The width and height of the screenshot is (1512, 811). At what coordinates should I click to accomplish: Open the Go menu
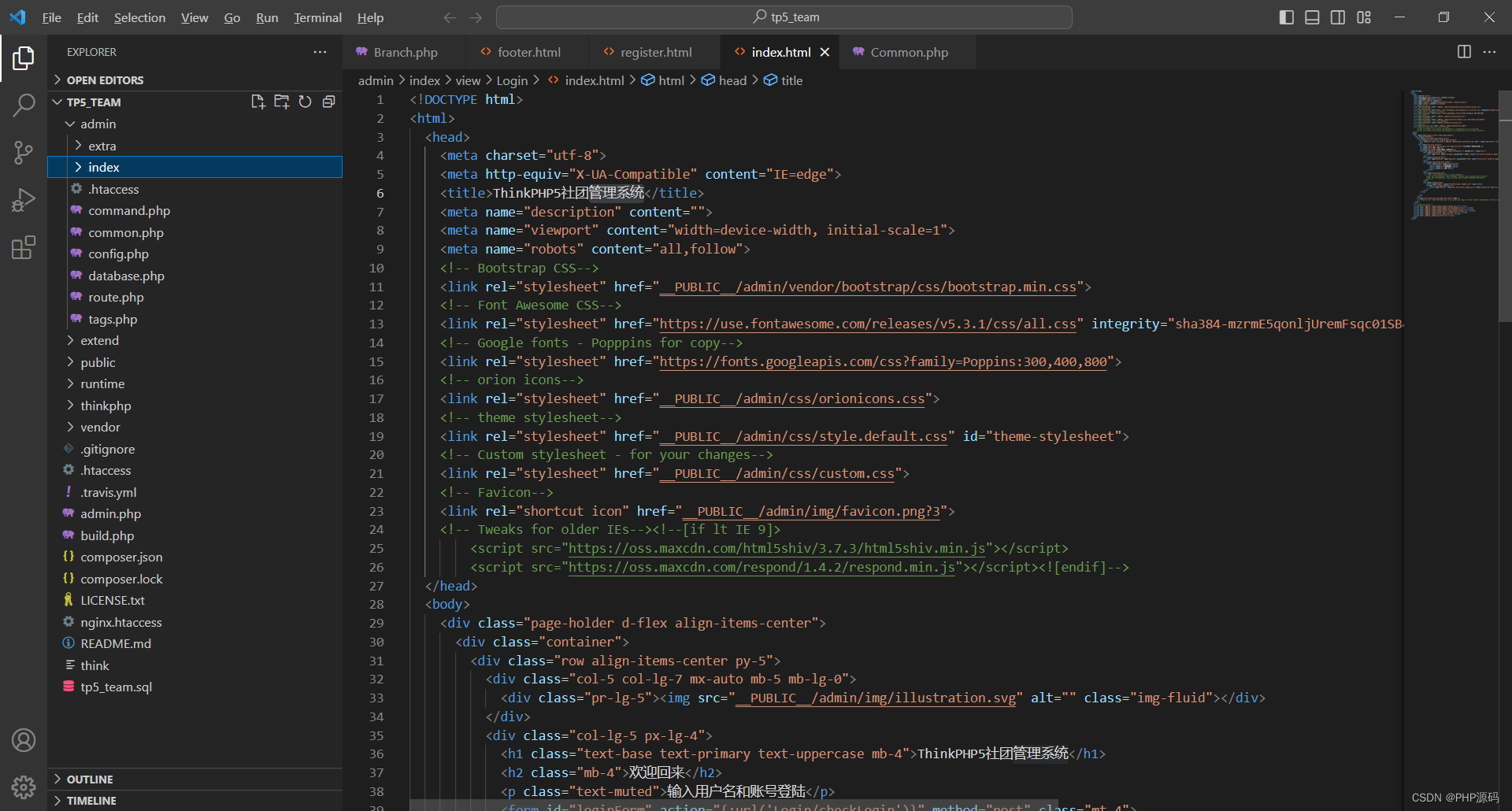coord(232,17)
